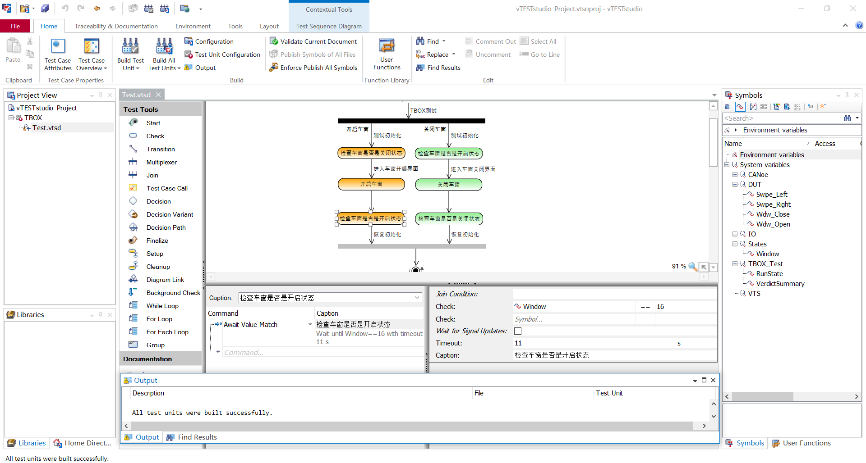Open Test Case Overview
This screenshot has width=866, height=463.
pyautogui.click(x=92, y=54)
